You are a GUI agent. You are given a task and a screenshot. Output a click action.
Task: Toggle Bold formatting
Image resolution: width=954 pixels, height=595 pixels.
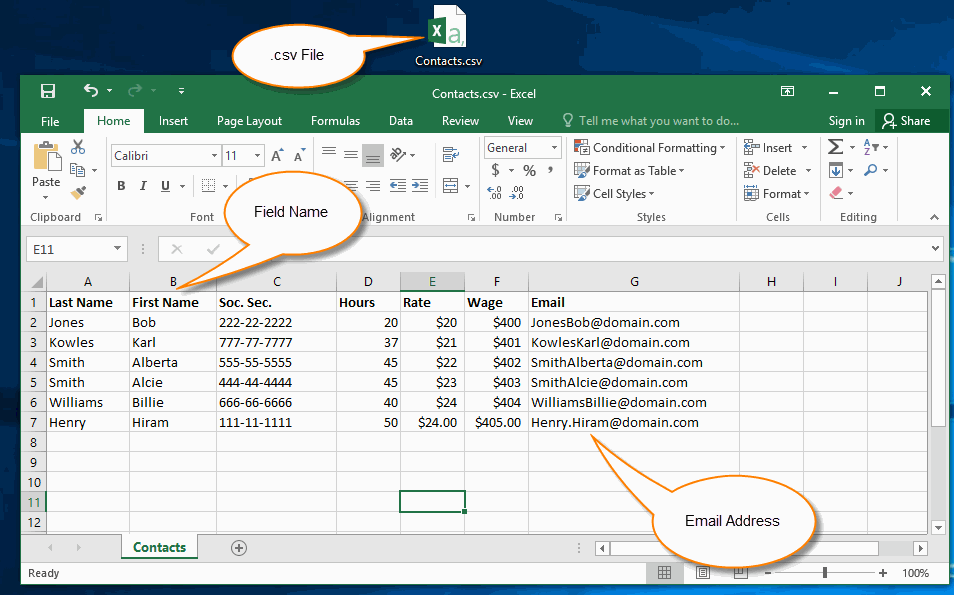tap(121, 186)
